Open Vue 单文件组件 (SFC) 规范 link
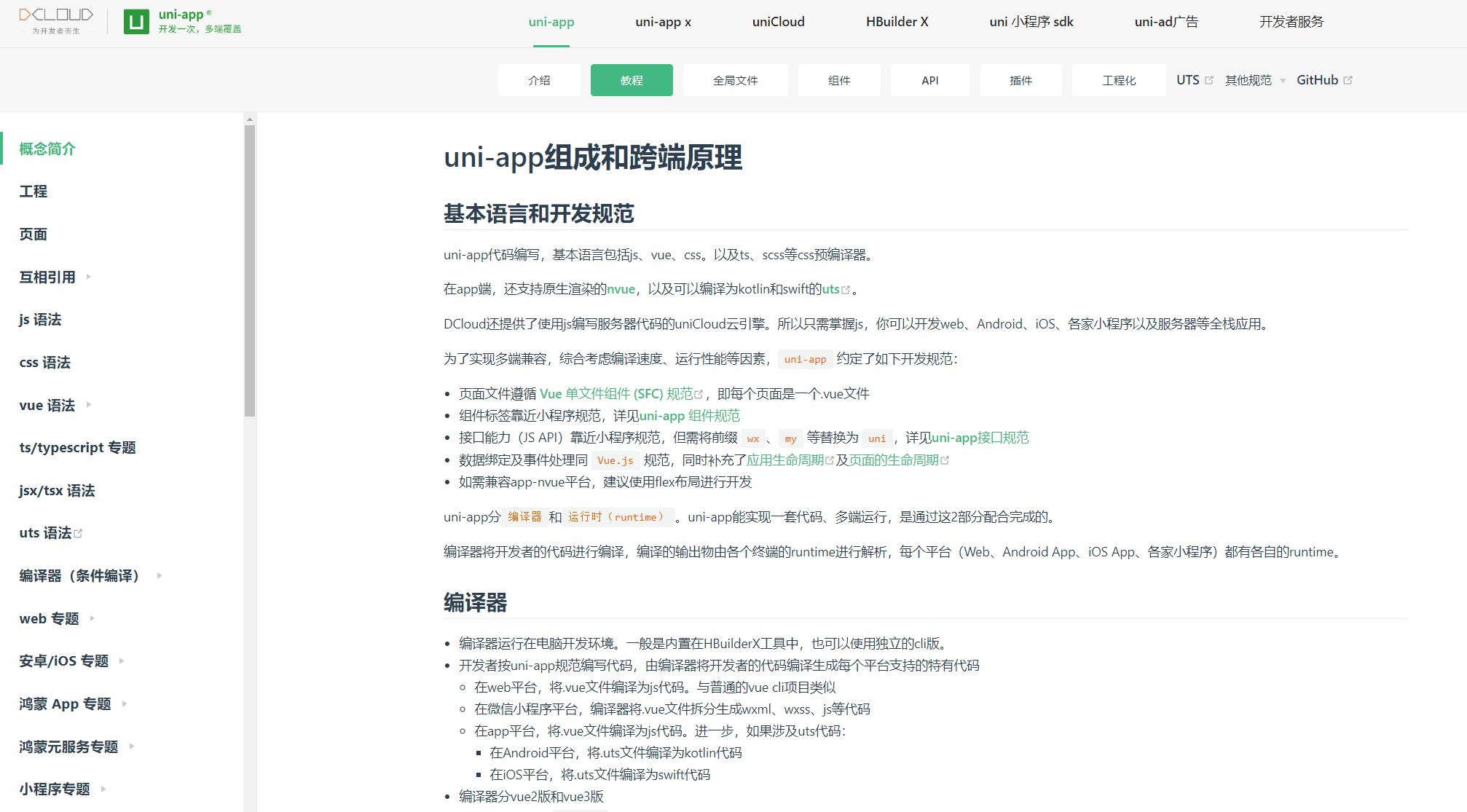 coord(616,394)
